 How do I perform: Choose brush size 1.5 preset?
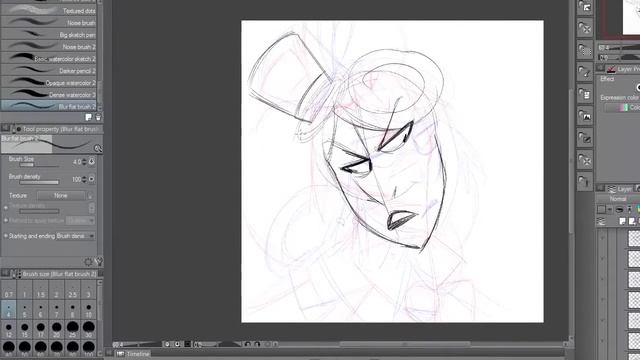pyautogui.click(x=40, y=289)
